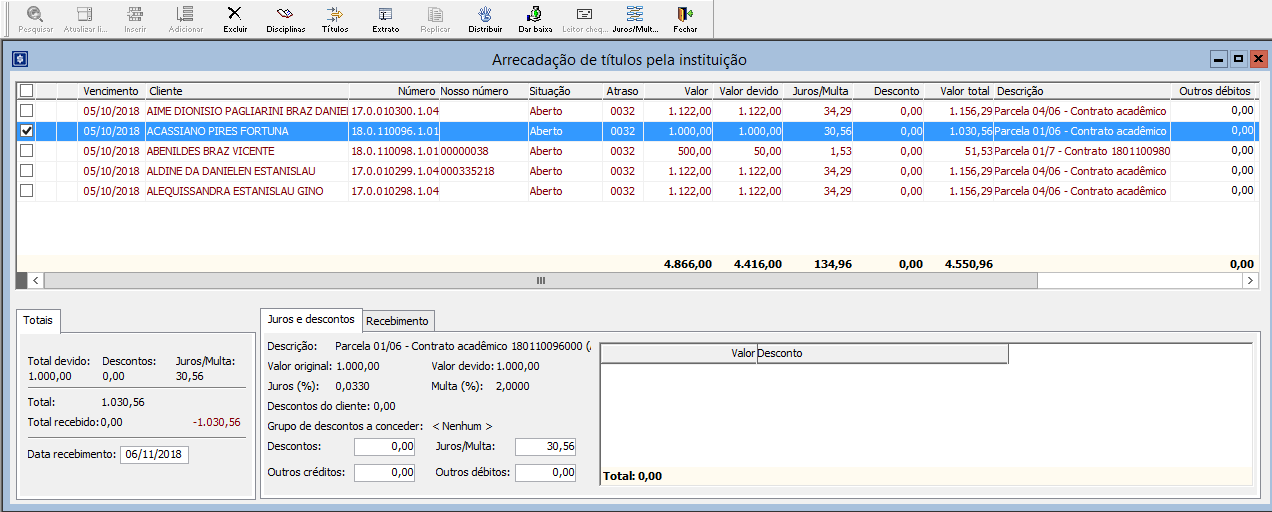Check the AIME DIONISIO PAGLIARINI row checkbox
The image size is (1272, 512).
[27, 111]
